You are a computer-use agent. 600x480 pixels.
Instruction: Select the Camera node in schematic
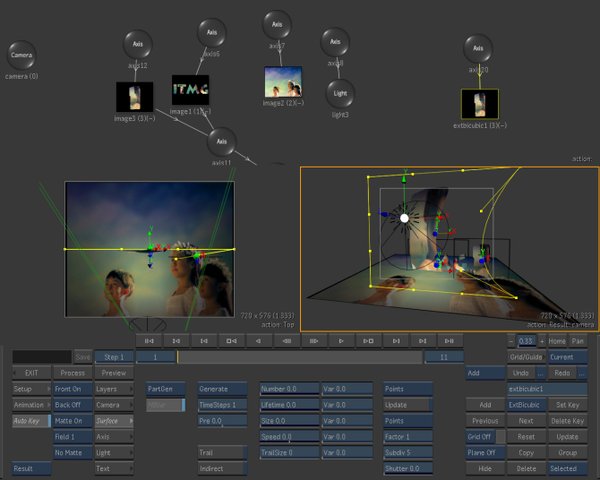click(x=22, y=55)
